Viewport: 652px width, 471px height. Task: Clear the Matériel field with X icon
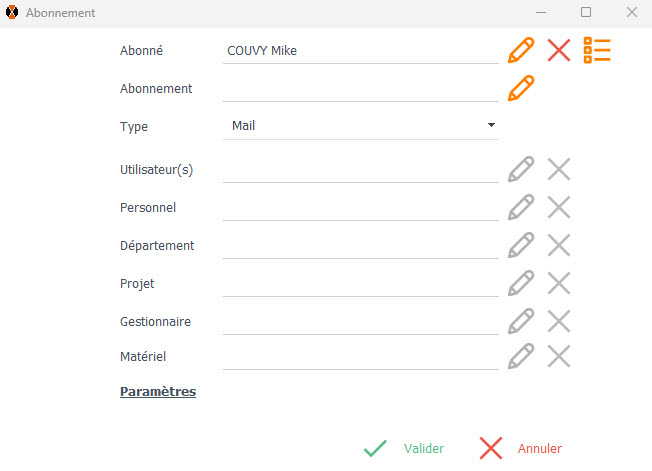(559, 355)
